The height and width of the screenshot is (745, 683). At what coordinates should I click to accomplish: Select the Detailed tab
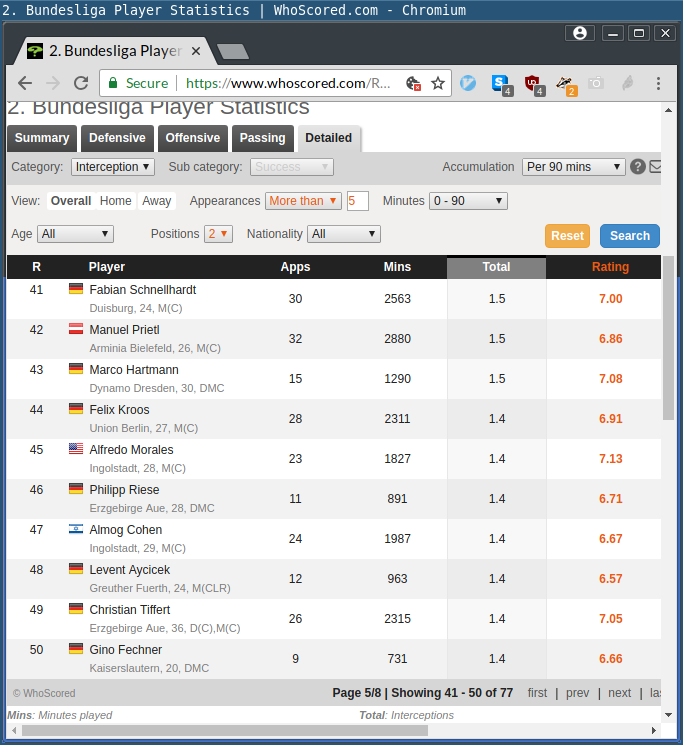(329, 138)
